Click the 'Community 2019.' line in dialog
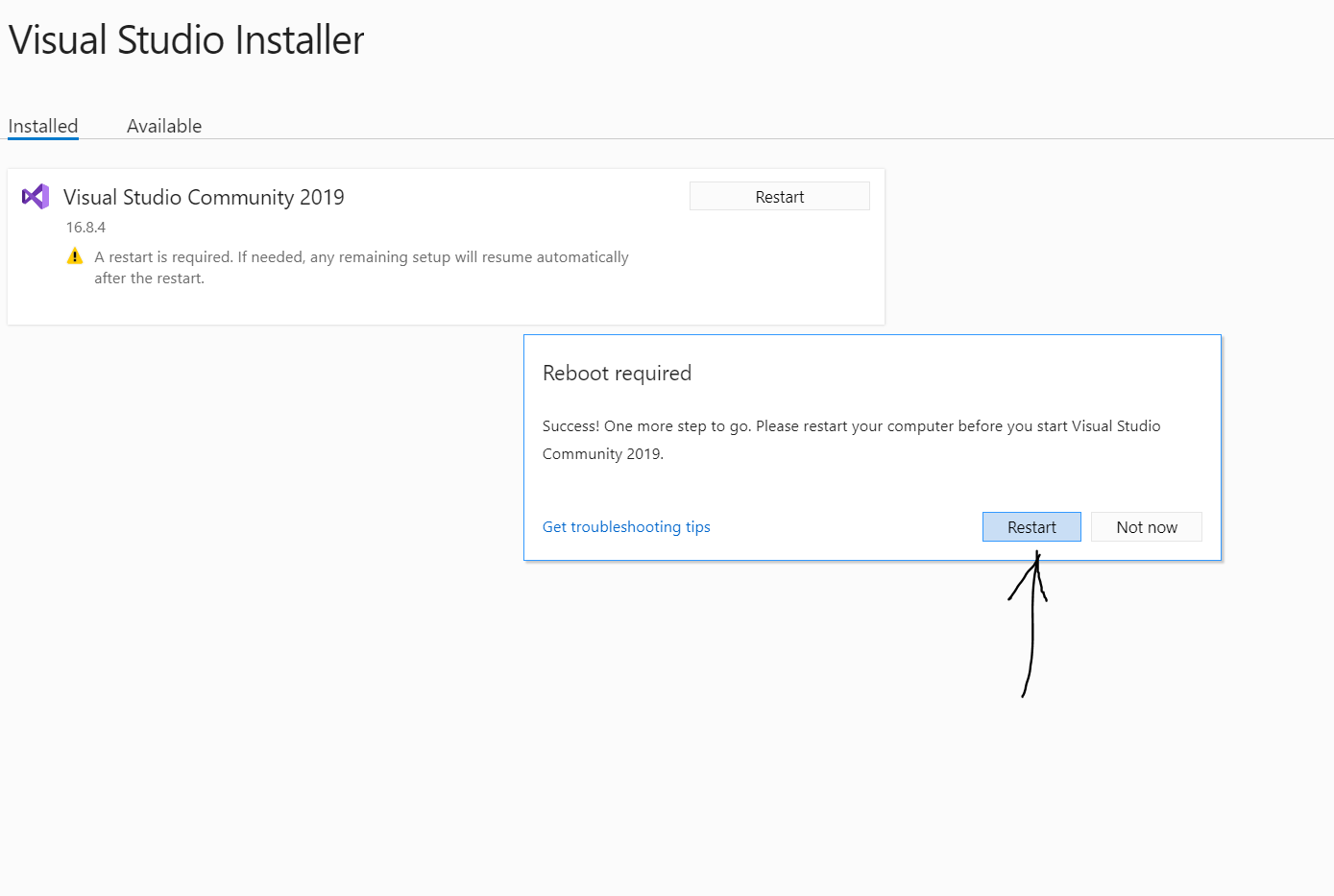The width and height of the screenshot is (1334, 896). coord(602,454)
